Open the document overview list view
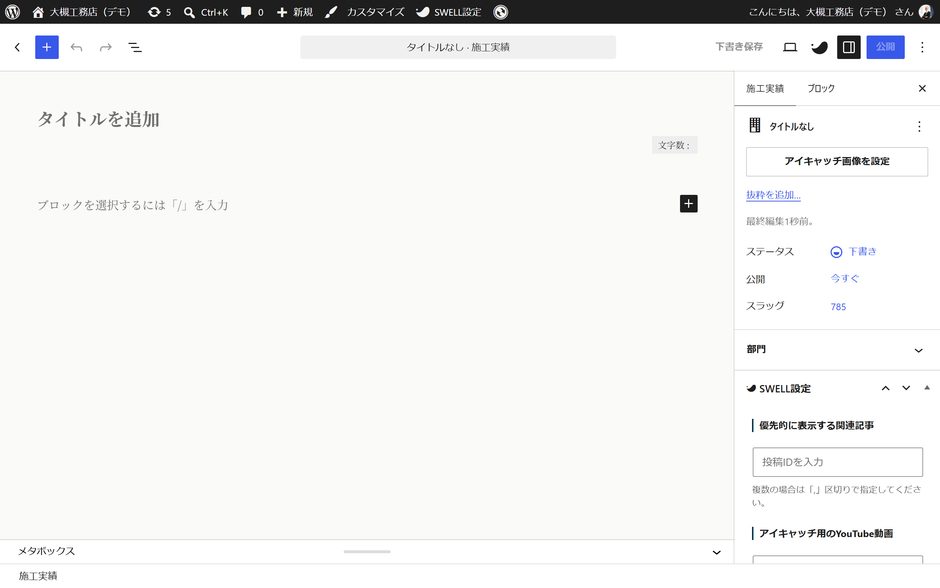Viewport: 940px width, 588px height. (x=135, y=47)
